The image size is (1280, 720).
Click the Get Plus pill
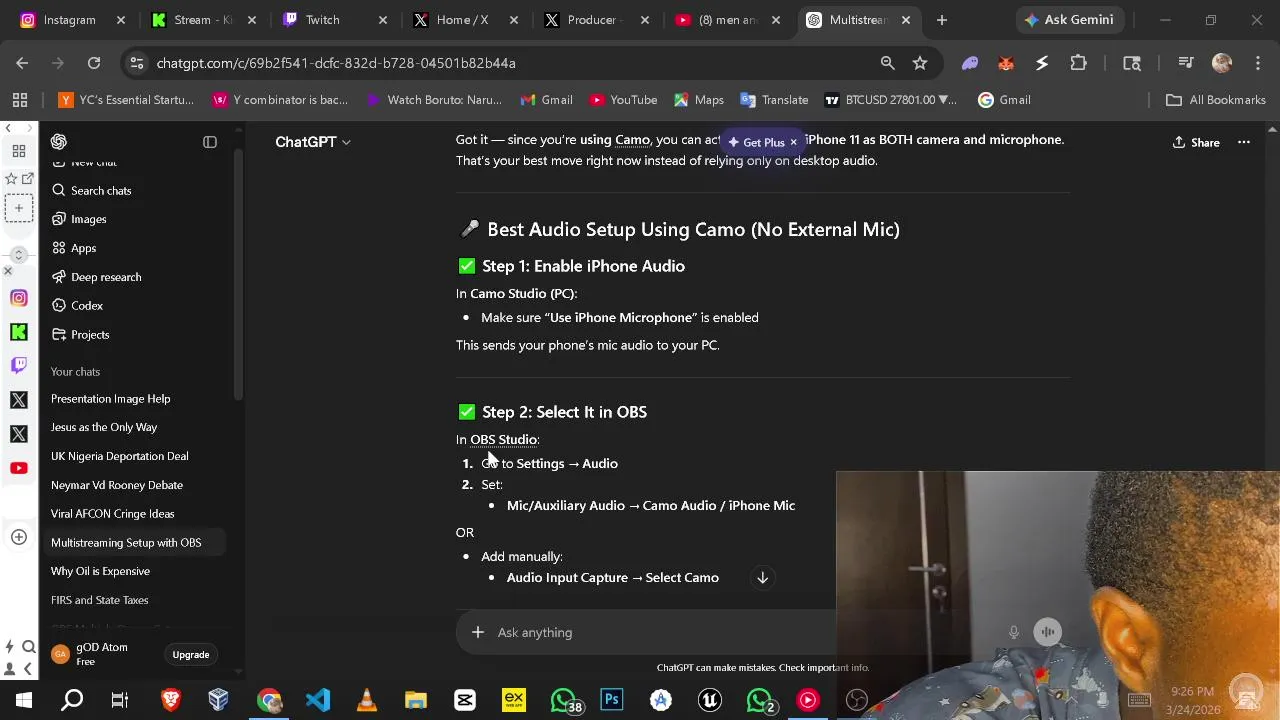pos(757,142)
